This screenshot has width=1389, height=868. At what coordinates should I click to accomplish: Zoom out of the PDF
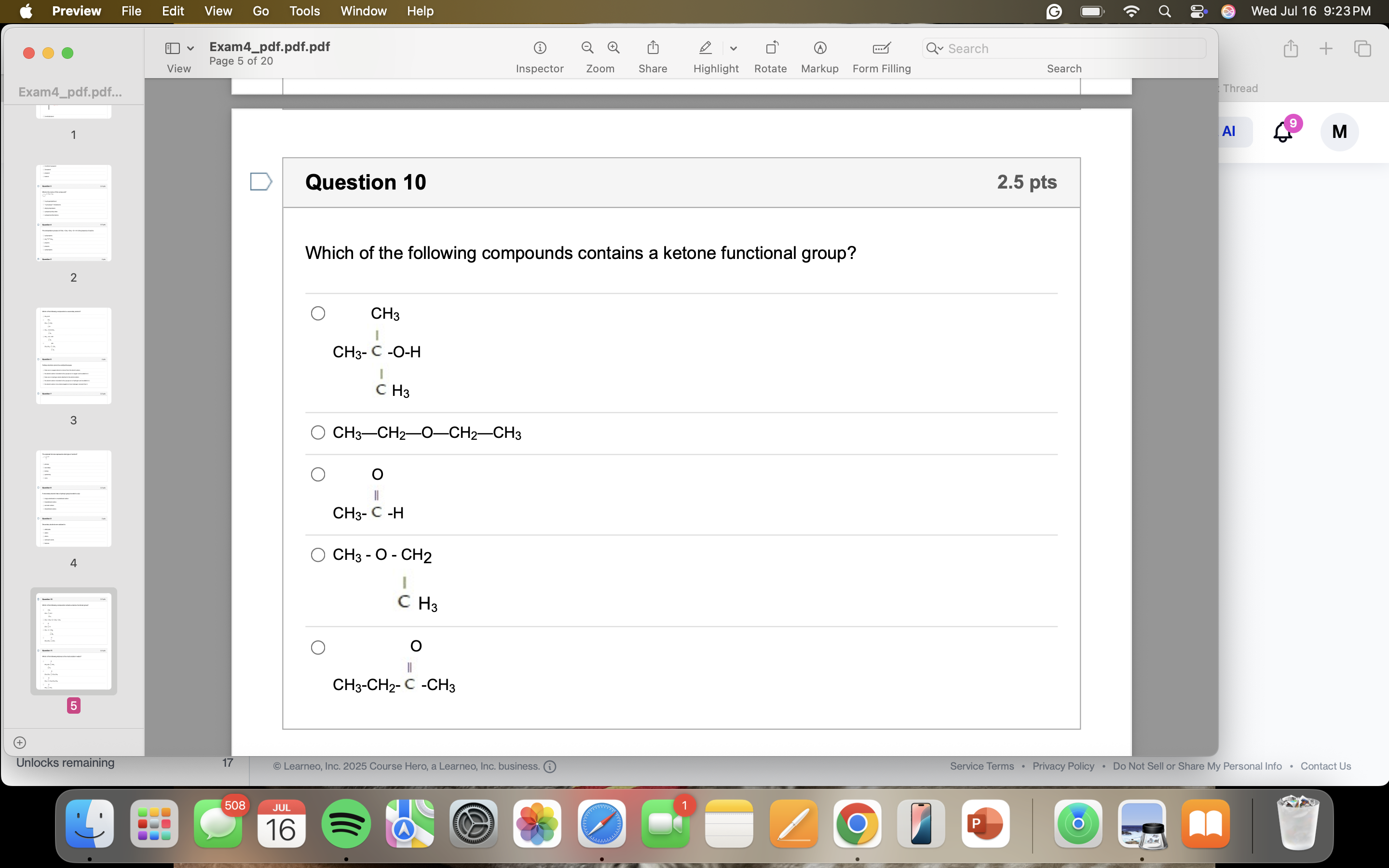[x=586, y=48]
